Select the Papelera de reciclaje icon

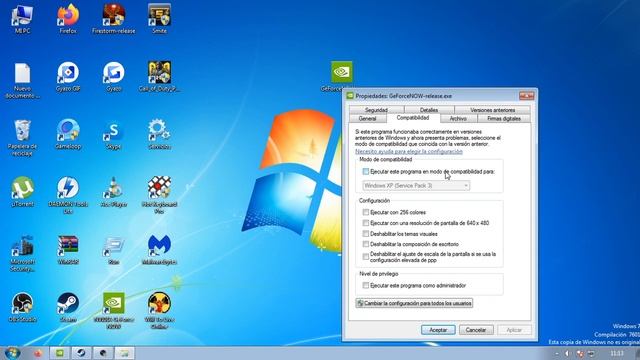coord(22,138)
